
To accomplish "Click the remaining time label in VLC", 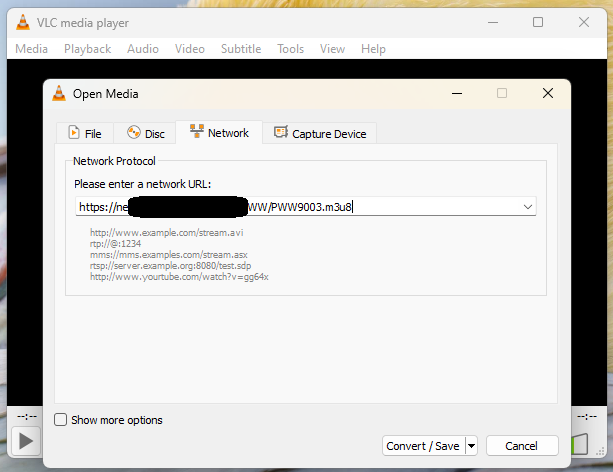I will click(587, 416).
